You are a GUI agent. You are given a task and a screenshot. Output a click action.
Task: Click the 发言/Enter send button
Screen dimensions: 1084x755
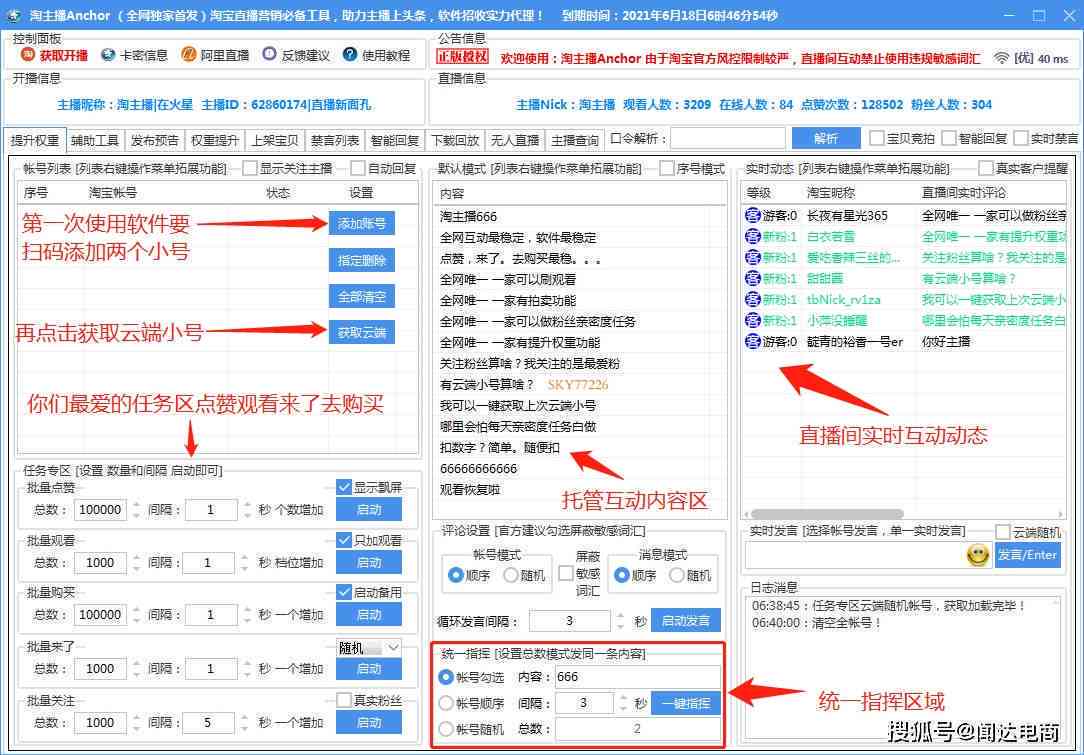[x=1028, y=555]
